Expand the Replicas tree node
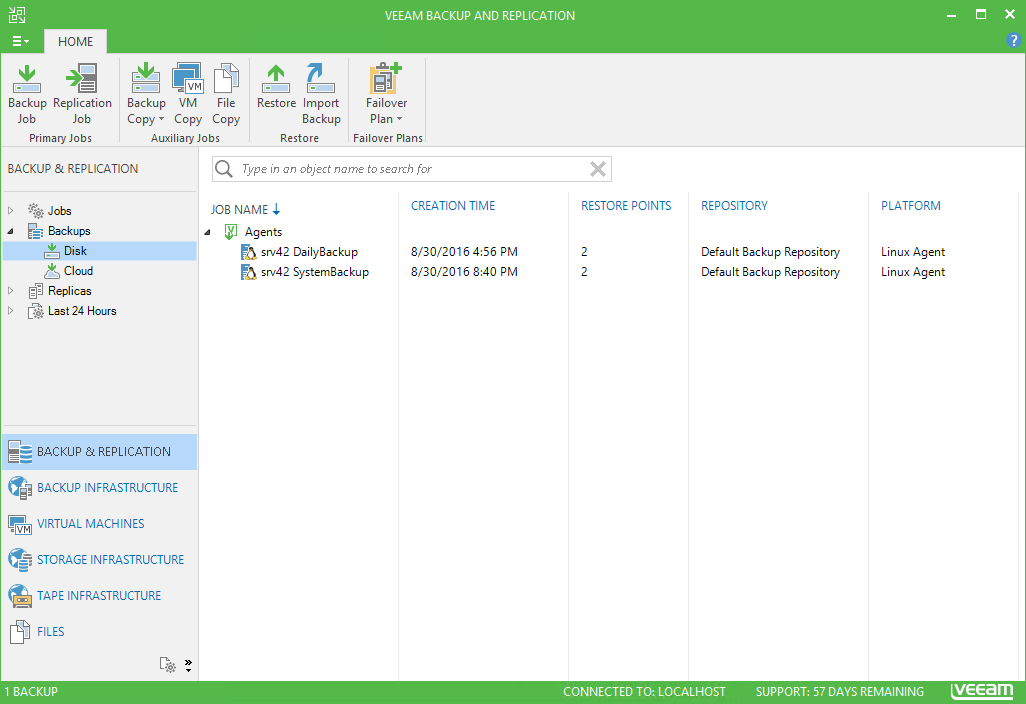 (10, 290)
